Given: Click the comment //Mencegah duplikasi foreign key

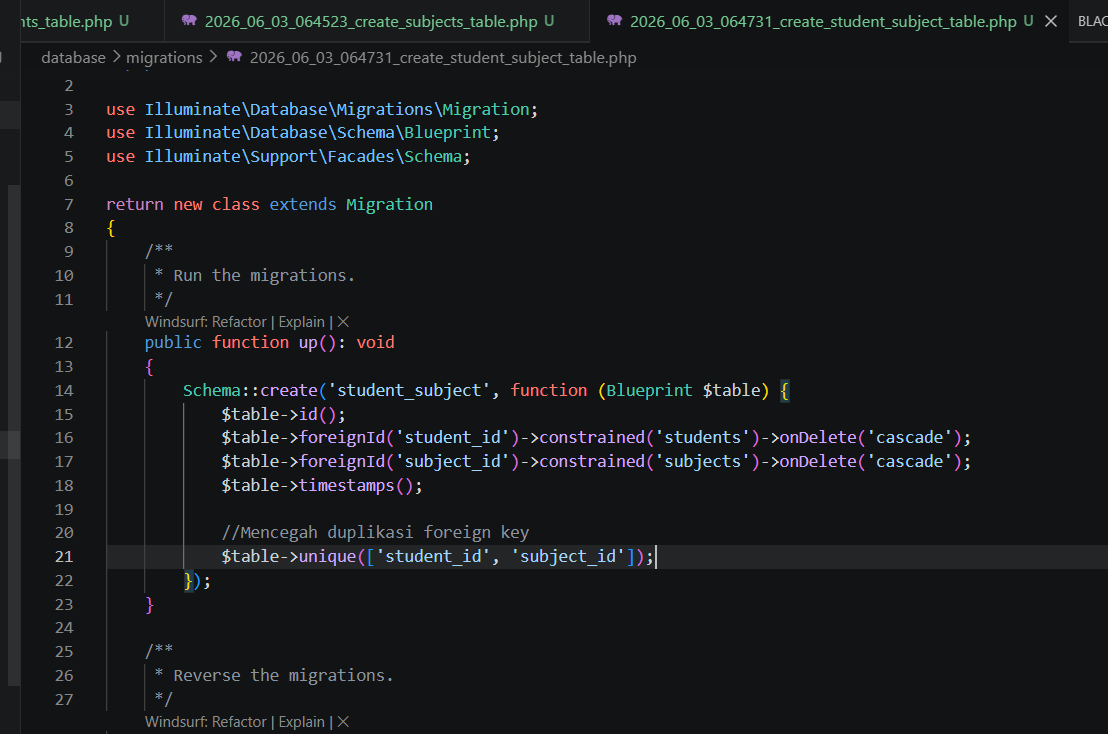Looking at the screenshot, I should pyautogui.click(x=375, y=533).
